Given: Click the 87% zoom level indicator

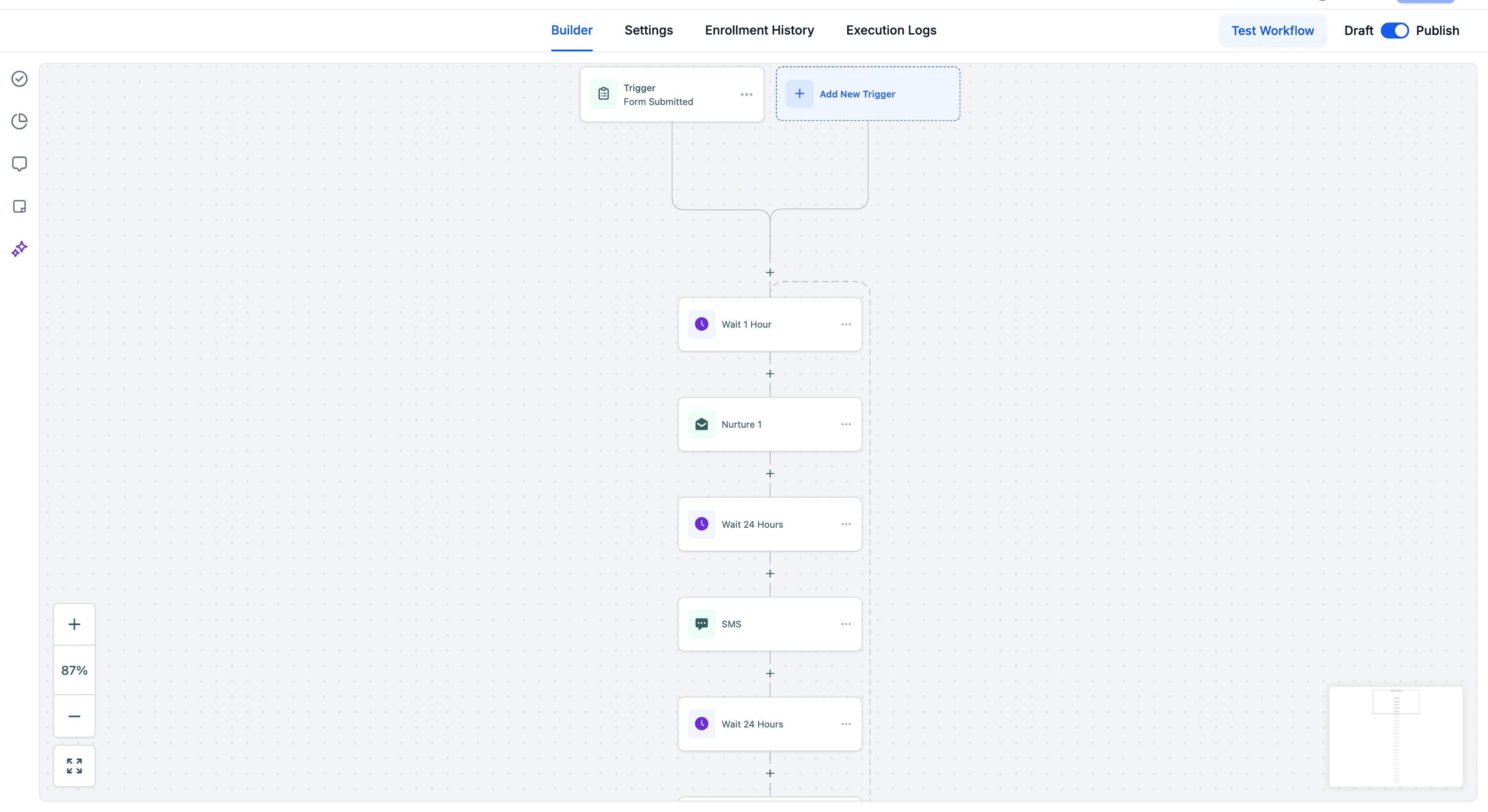Looking at the screenshot, I should pyautogui.click(x=74, y=670).
